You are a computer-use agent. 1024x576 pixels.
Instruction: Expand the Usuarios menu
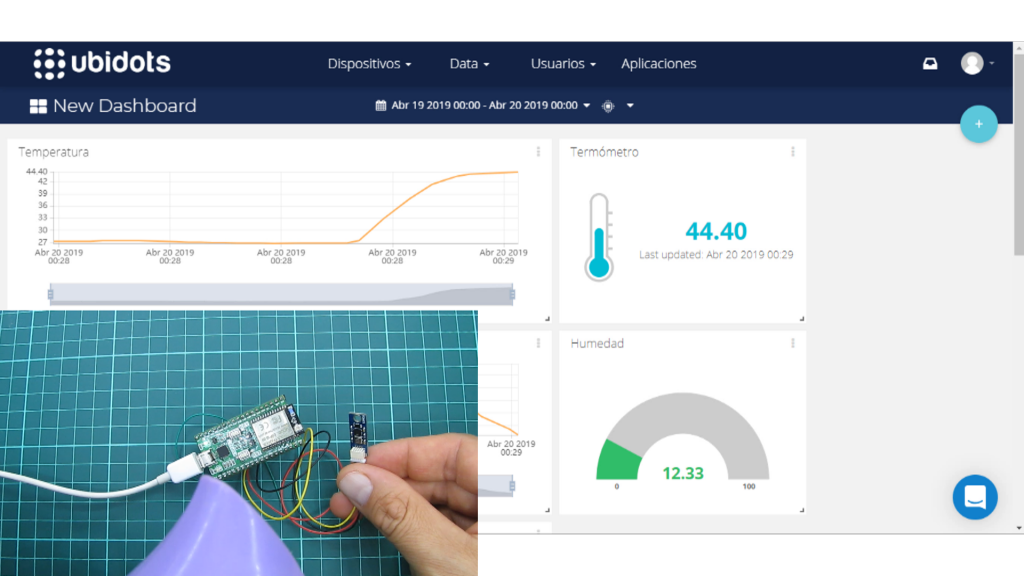(563, 64)
